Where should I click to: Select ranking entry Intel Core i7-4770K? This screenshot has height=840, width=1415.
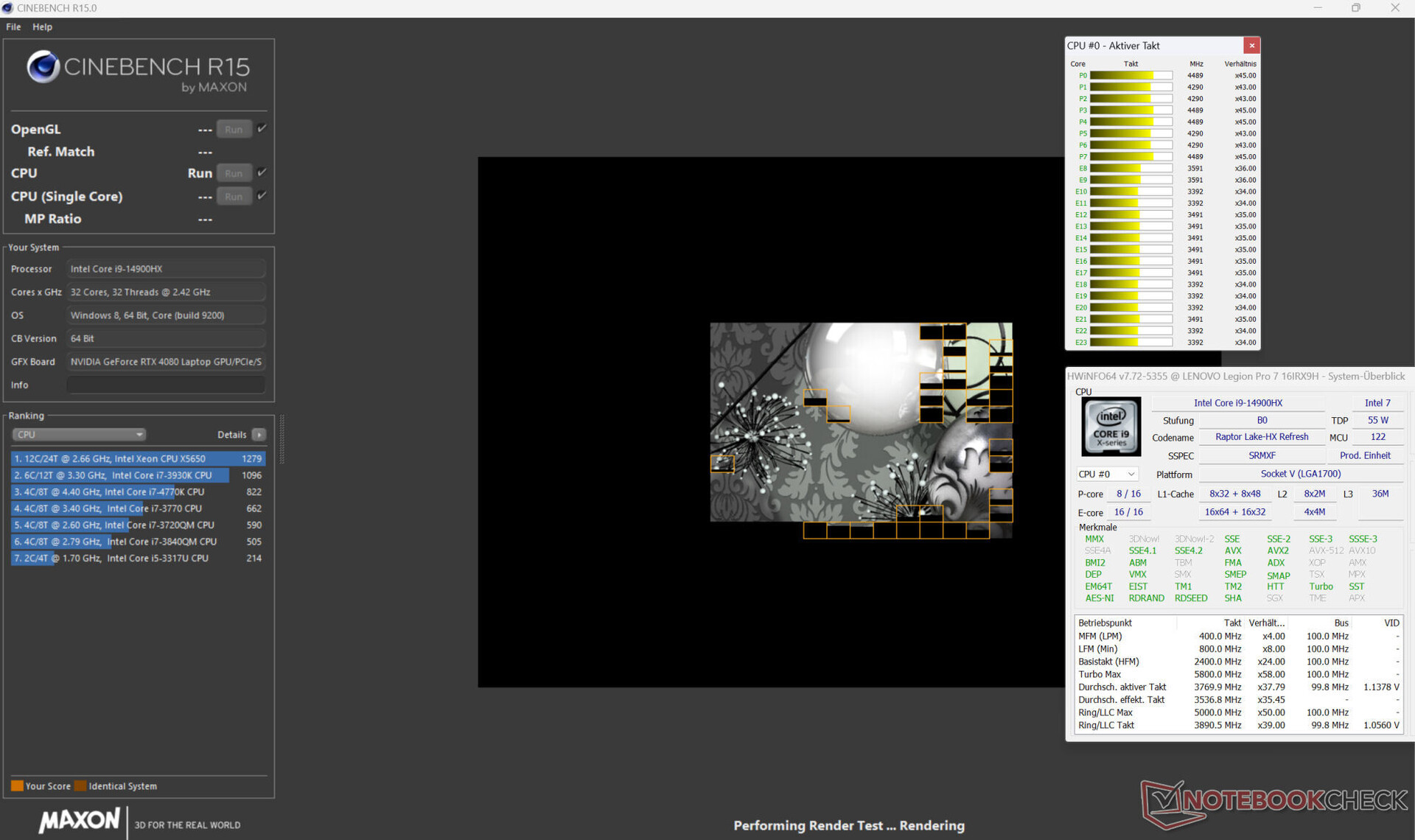click(138, 491)
